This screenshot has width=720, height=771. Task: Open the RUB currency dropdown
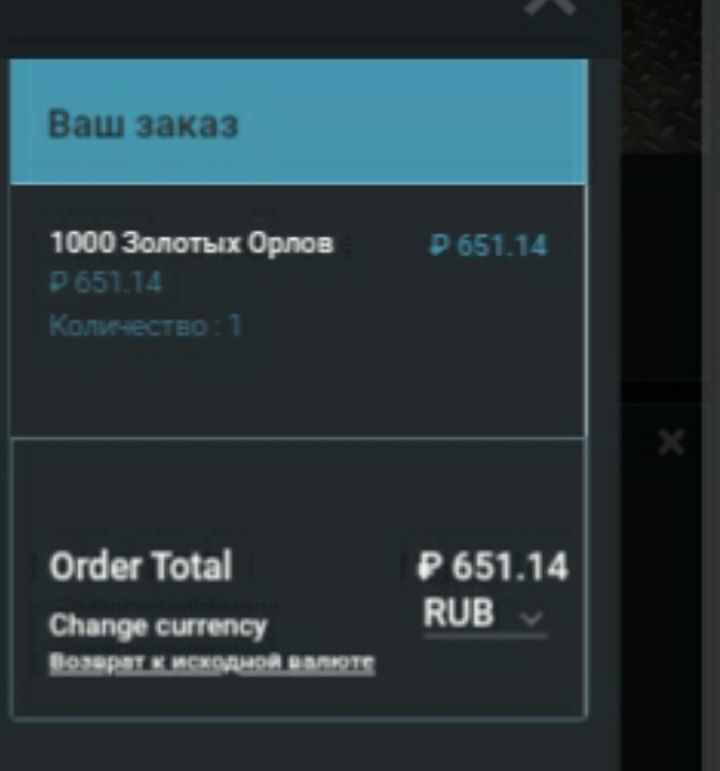[485, 613]
